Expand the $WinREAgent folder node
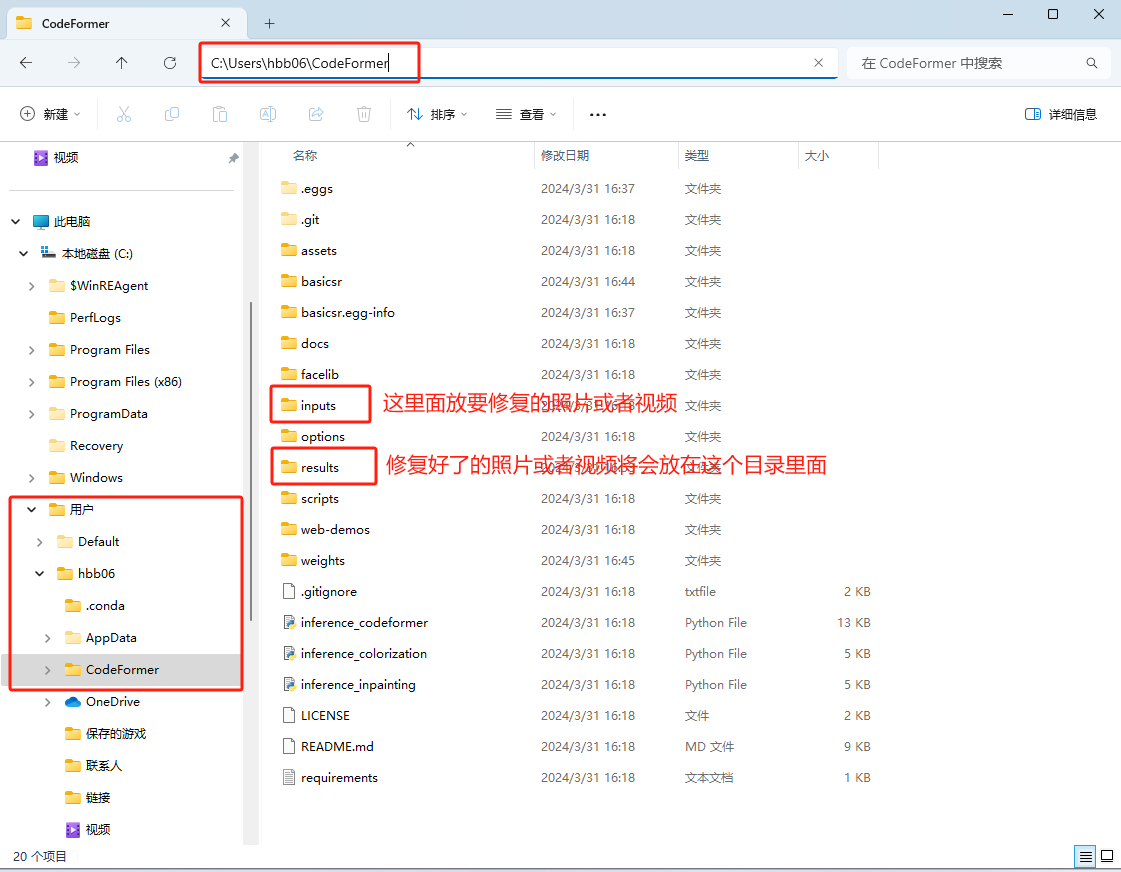This screenshot has width=1121, height=872. tap(31, 286)
